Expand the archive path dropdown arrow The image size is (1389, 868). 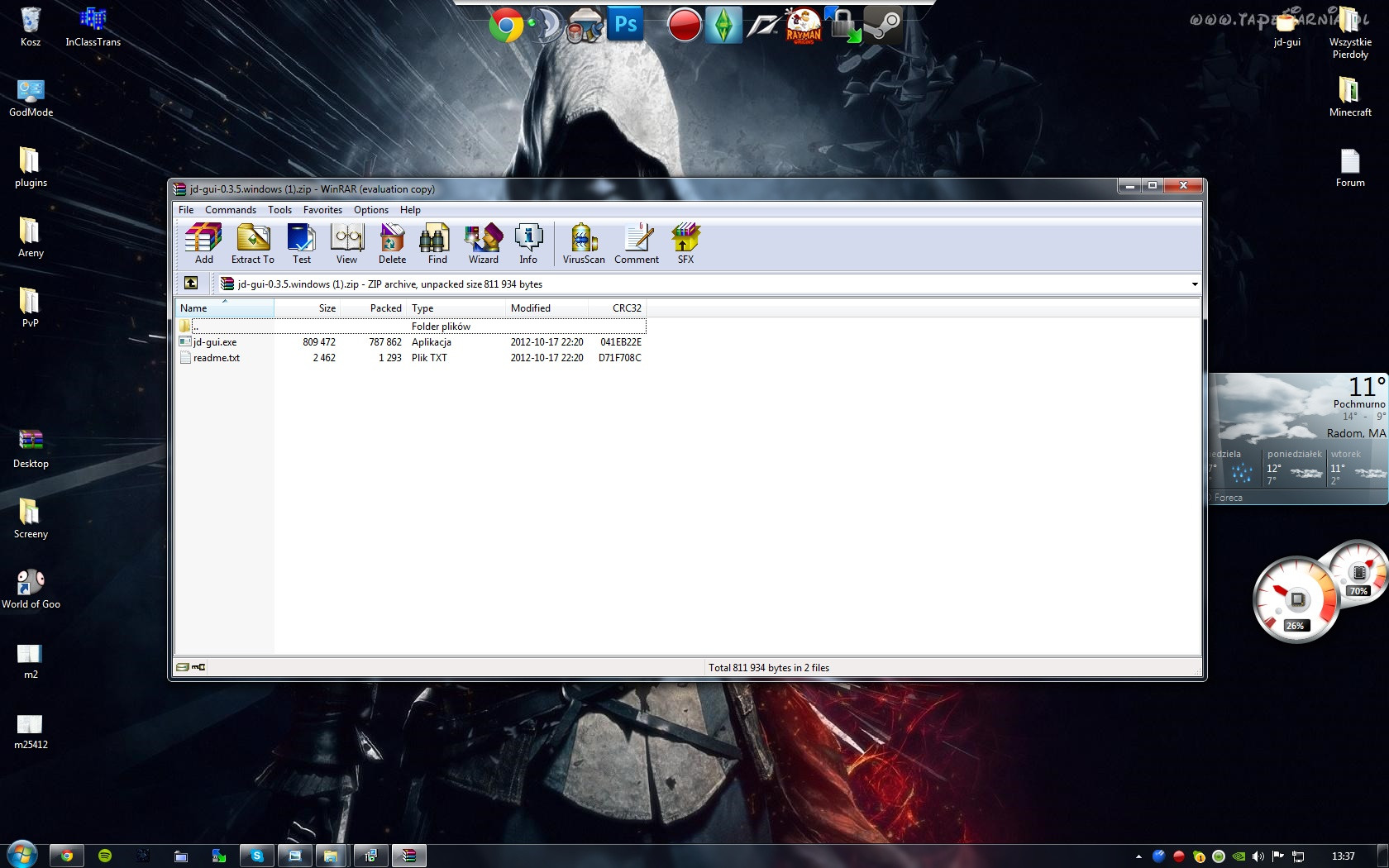coord(1195,284)
